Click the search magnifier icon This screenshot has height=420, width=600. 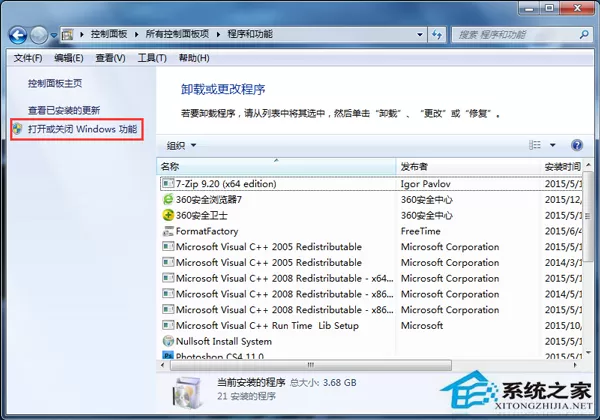tap(584, 35)
